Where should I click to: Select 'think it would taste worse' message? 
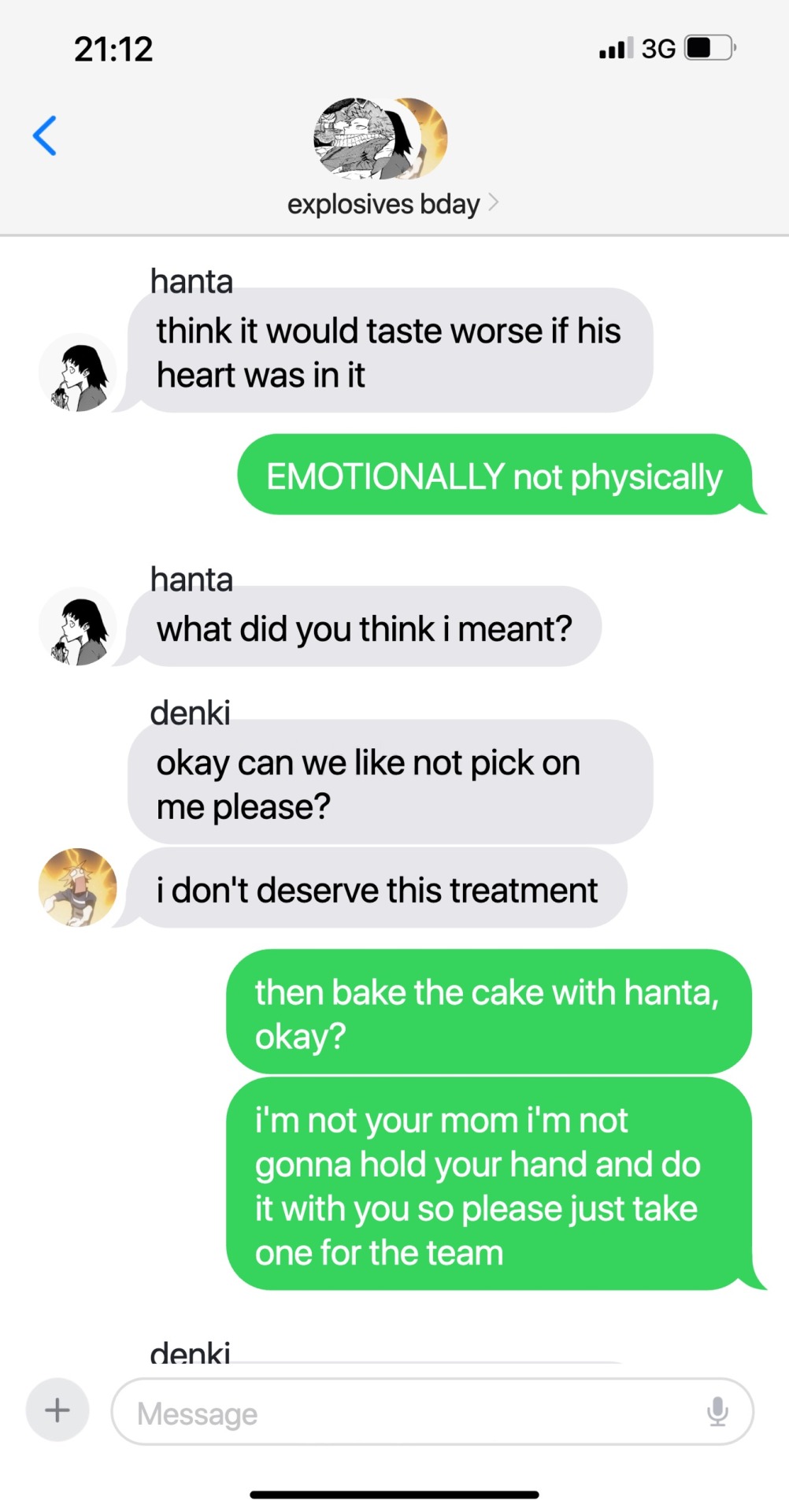click(x=391, y=350)
